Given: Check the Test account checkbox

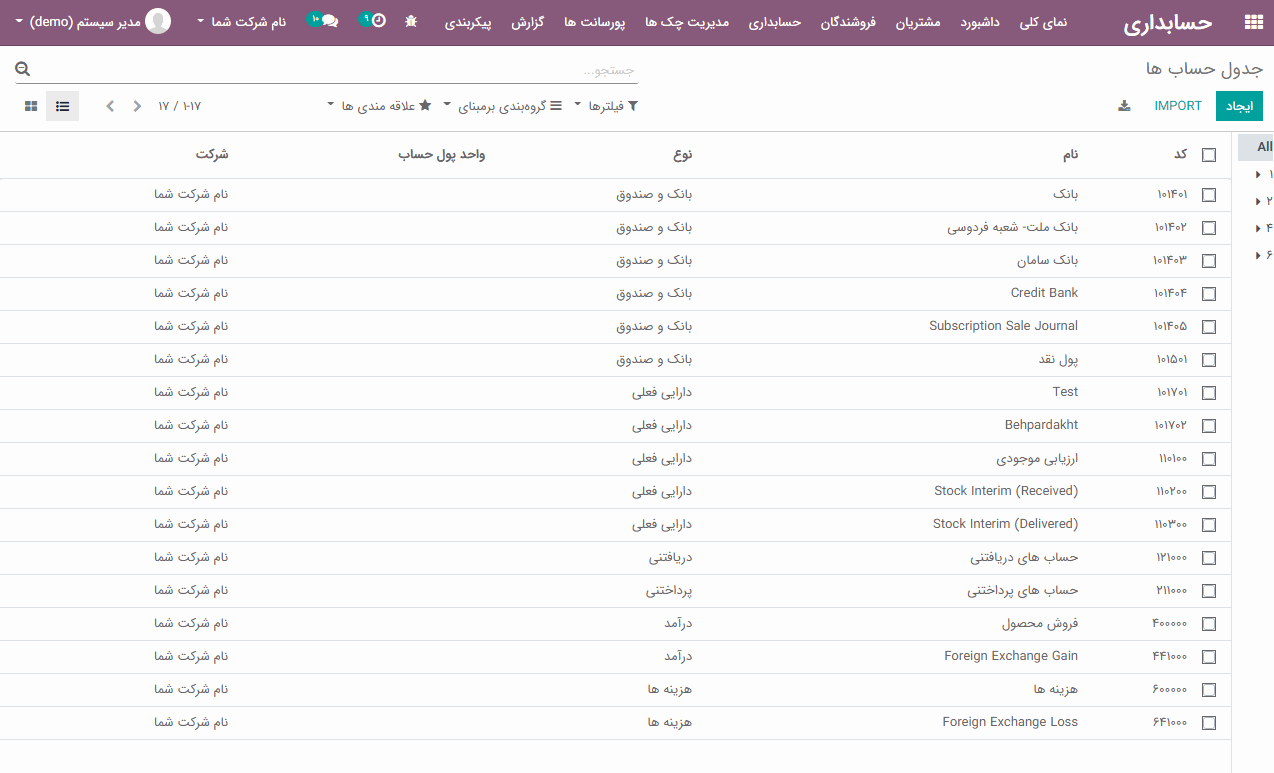Looking at the screenshot, I should click(x=1209, y=393).
